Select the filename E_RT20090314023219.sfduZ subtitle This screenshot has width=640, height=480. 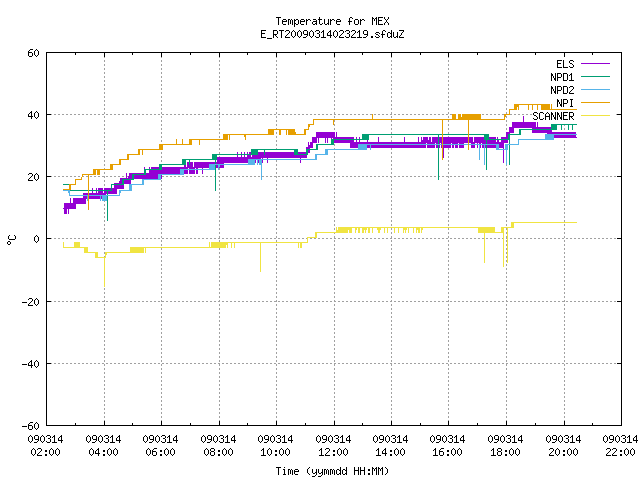coord(332,34)
